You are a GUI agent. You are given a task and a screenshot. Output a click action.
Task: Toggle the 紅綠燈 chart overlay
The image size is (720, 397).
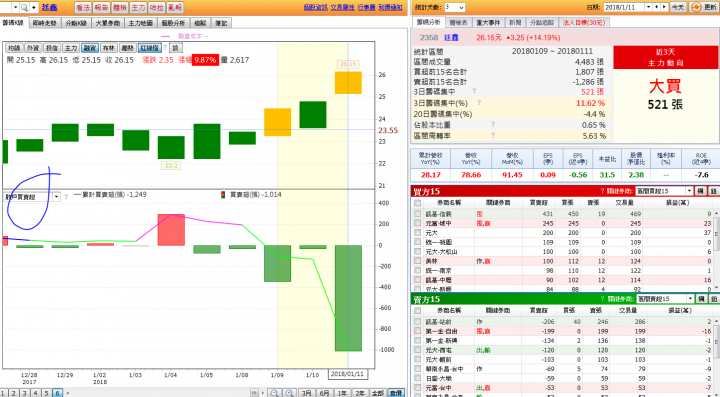click(x=150, y=48)
